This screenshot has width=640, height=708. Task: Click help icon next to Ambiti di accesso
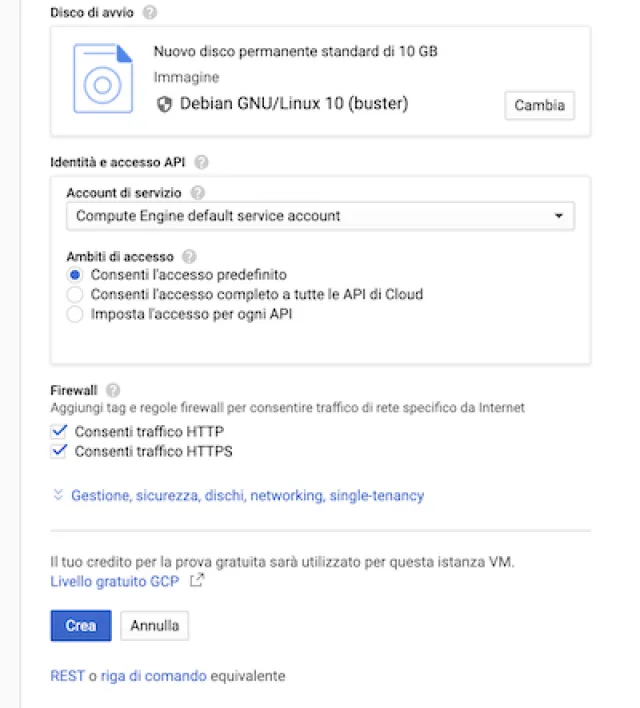189,256
